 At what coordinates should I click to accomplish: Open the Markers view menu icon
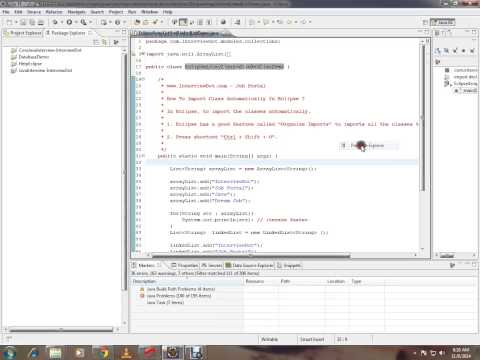(452, 265)
